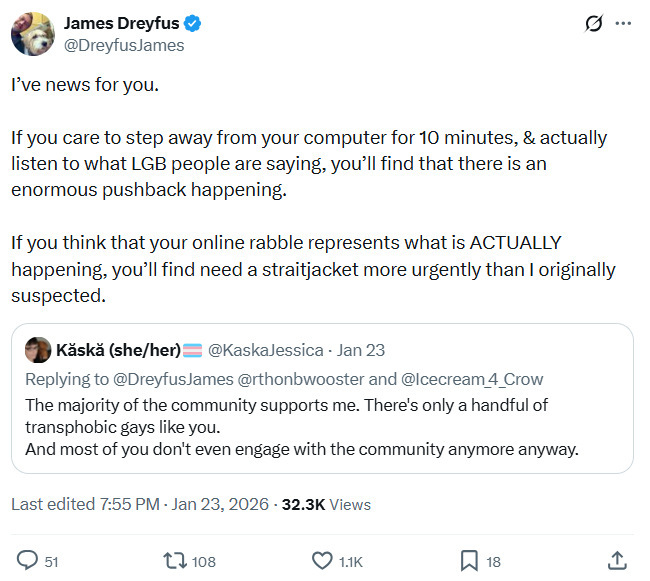Viewport: 650px width, 581px height.
Task: Click the reply speech bubble icon
Action: point(27,561)
